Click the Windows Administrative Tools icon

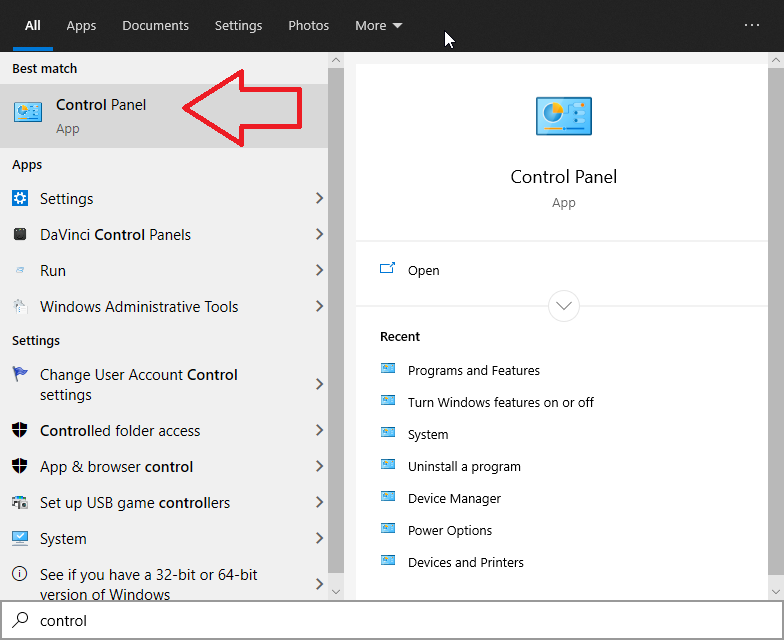(20, 306)
